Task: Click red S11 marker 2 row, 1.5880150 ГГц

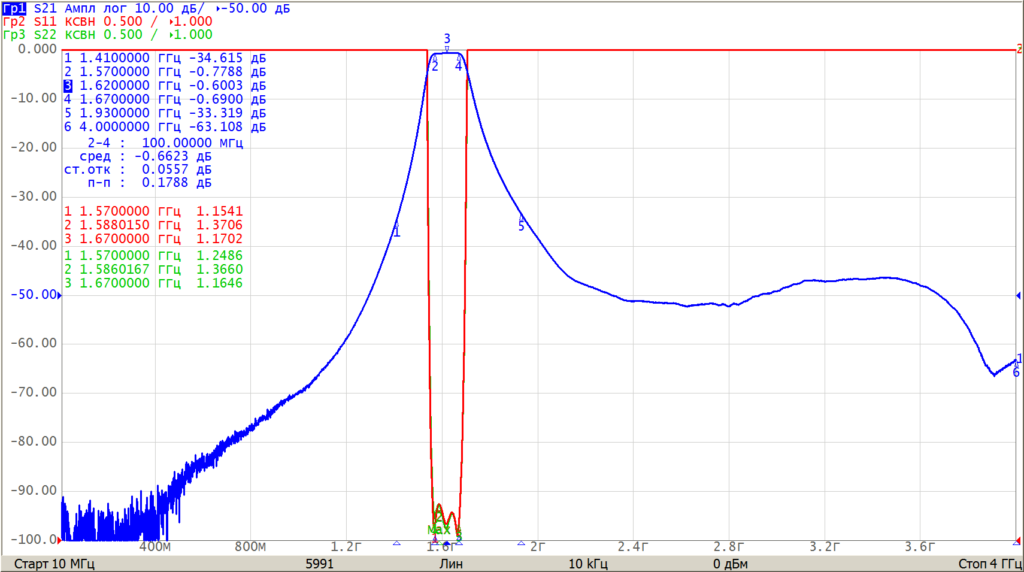Action: click(153, 225)
